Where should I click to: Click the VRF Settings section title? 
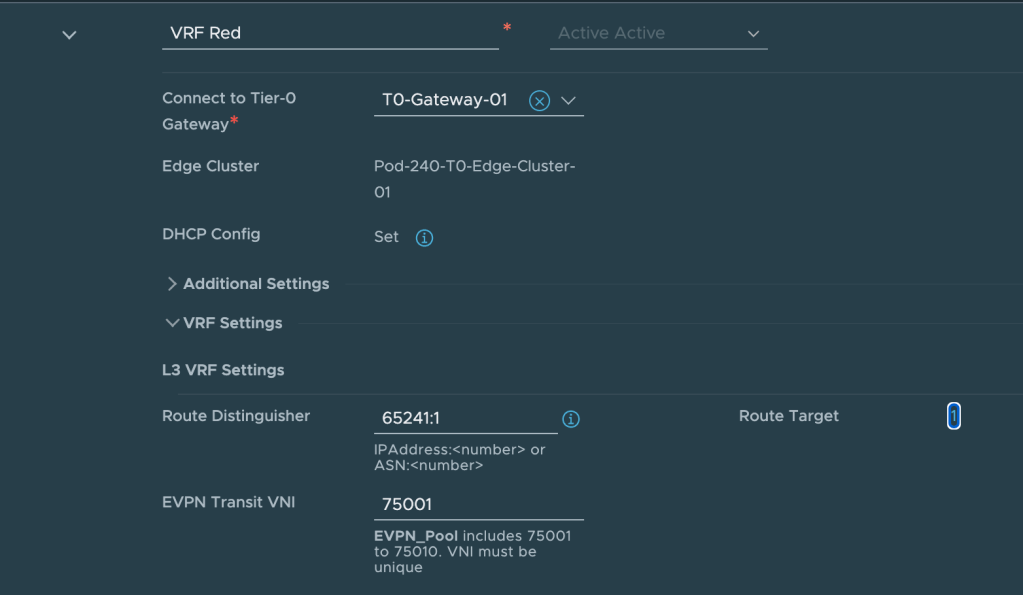pos(233,323)
